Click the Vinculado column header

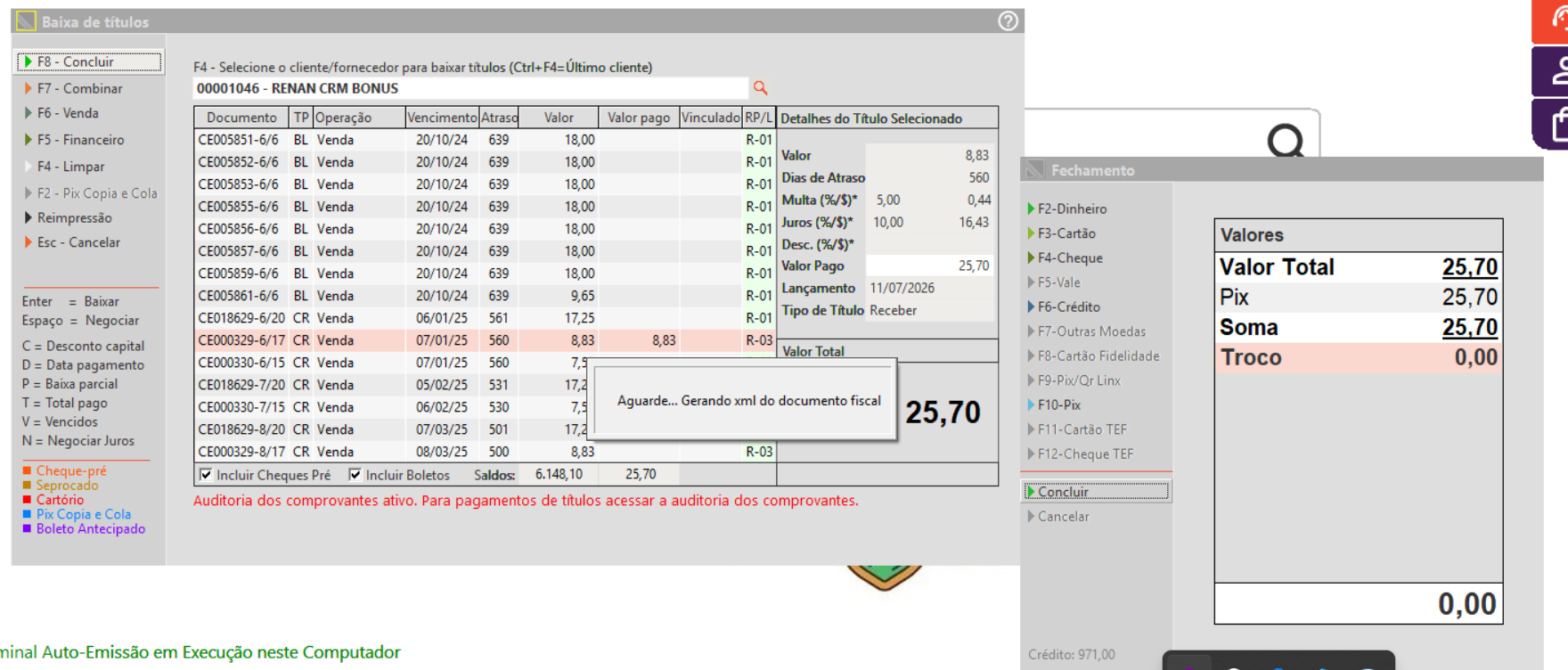[x=710, y=118]
